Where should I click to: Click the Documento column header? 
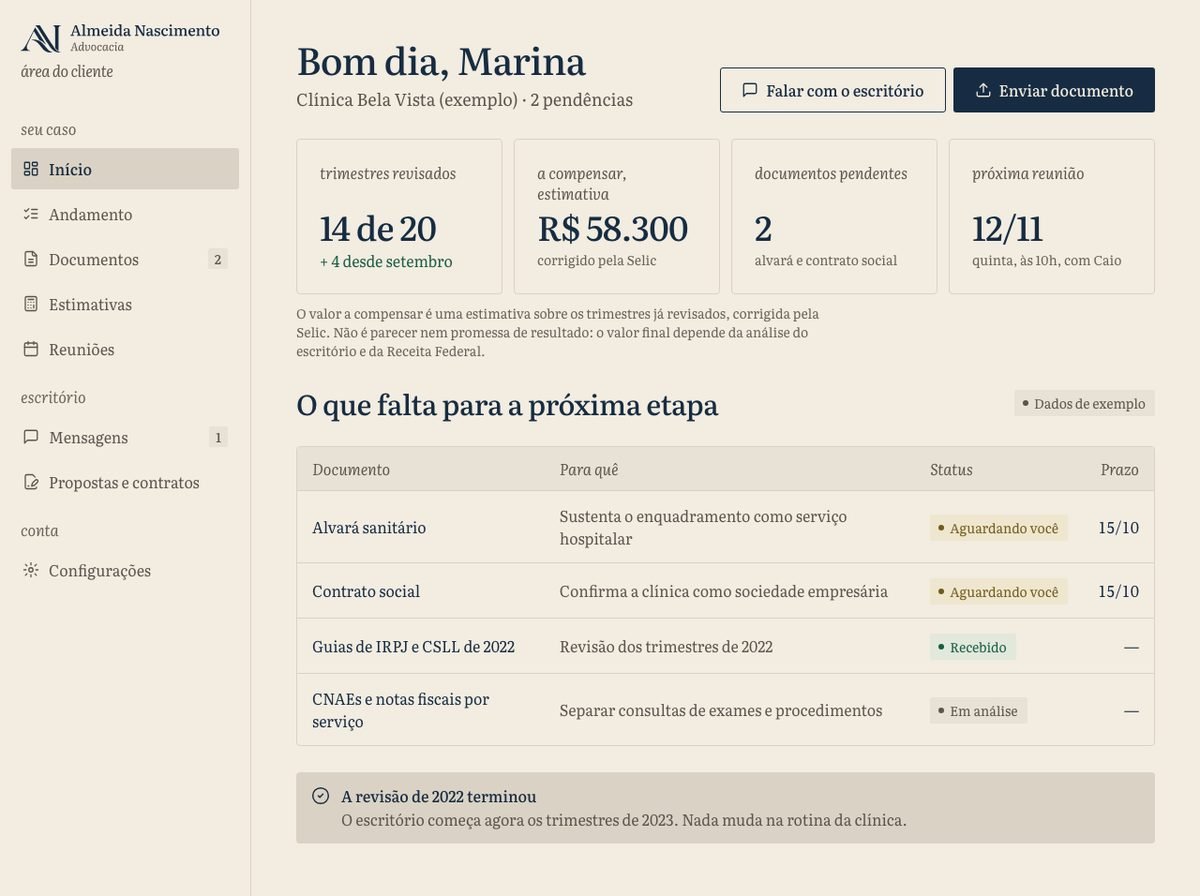(x=351, y=469)
